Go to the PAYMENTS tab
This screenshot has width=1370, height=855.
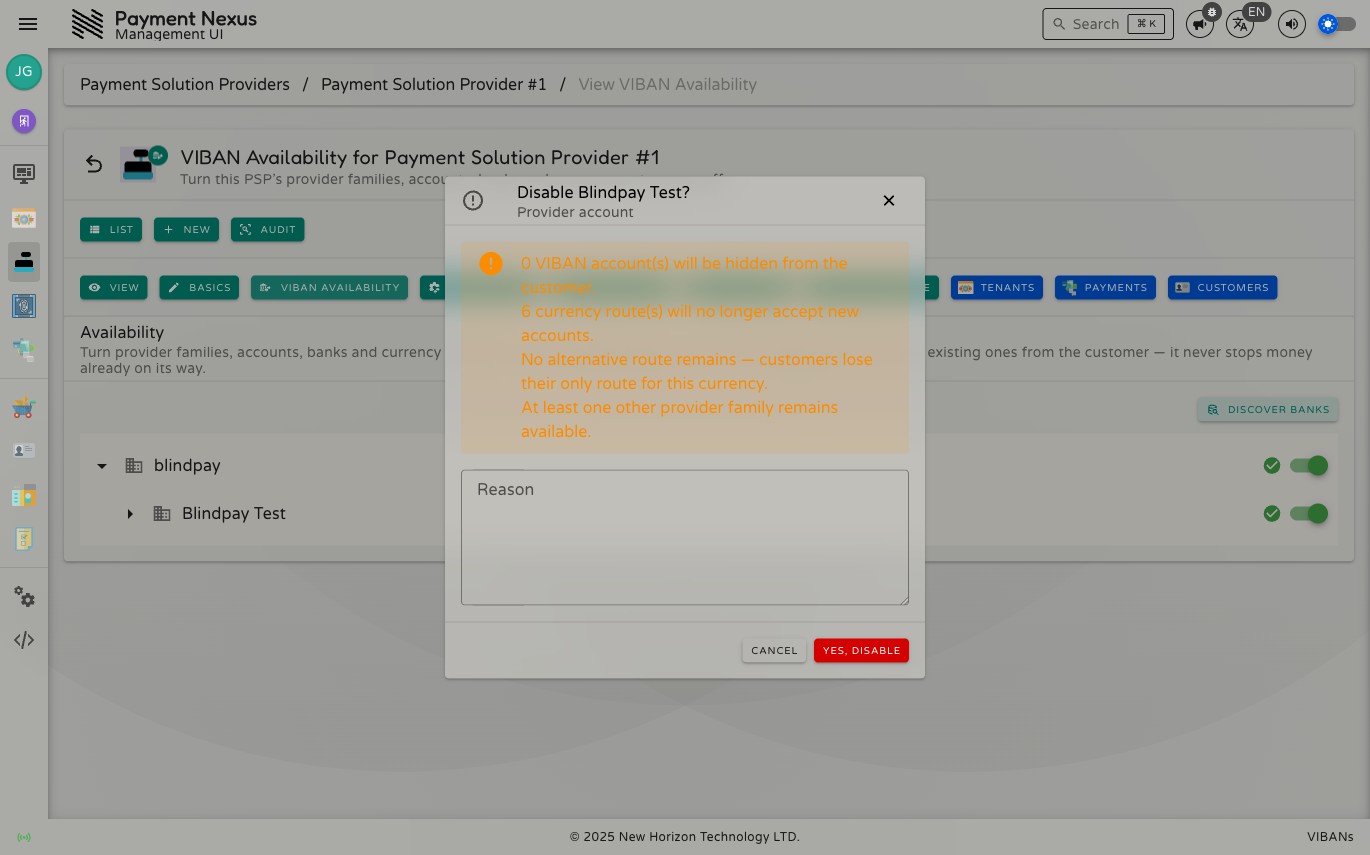[1105, 288]
